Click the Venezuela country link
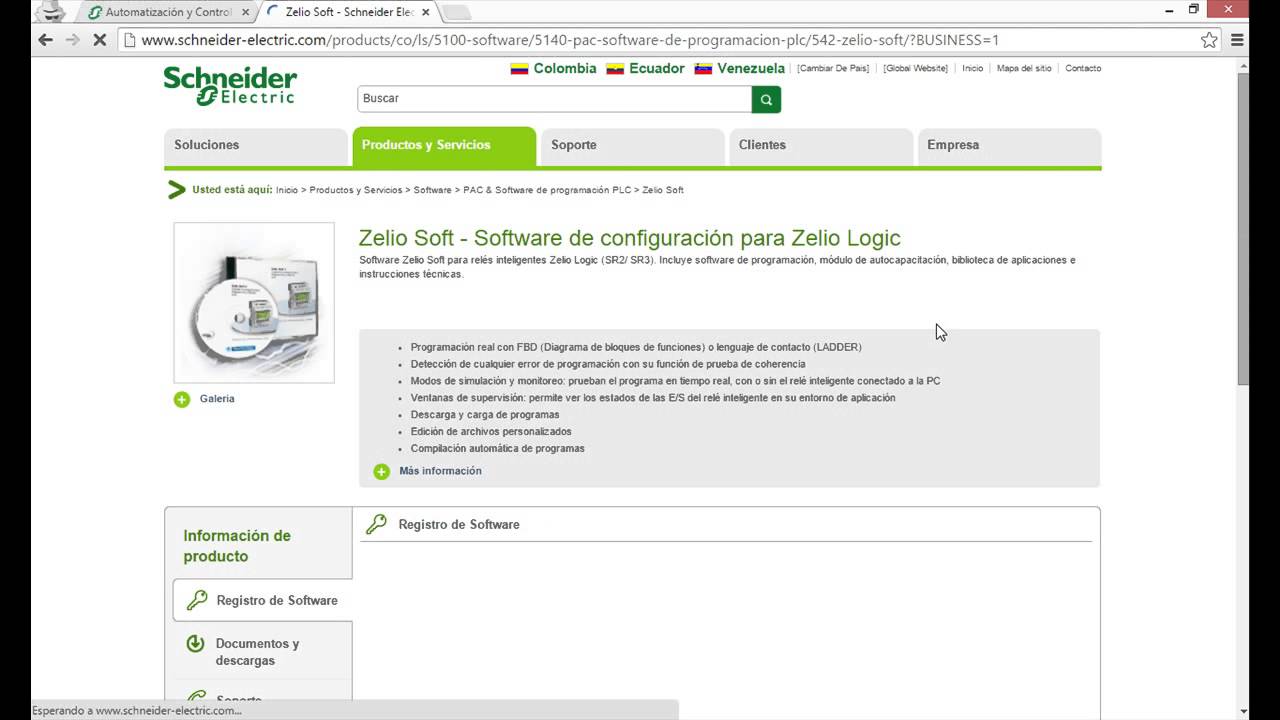 (751, 69)
